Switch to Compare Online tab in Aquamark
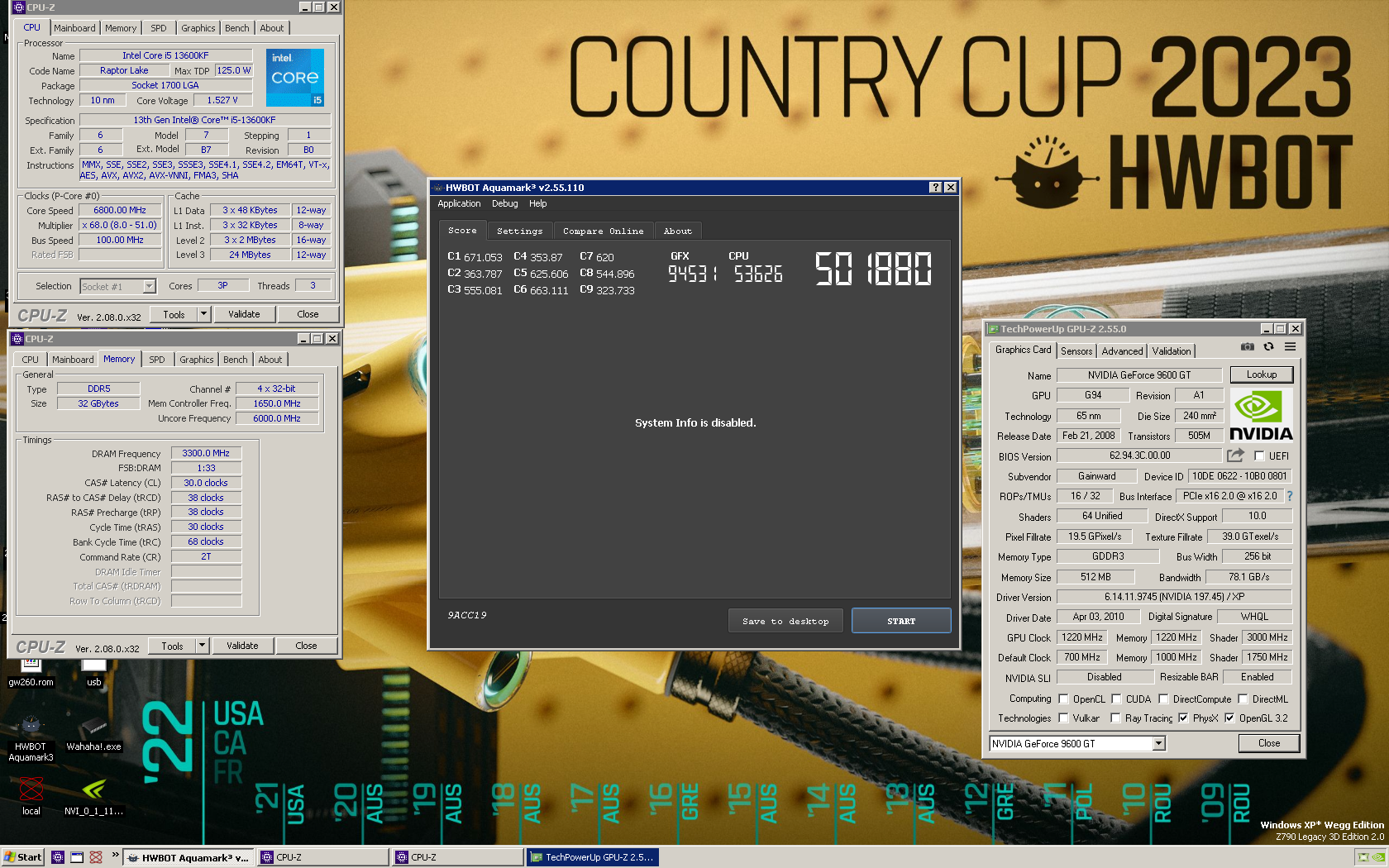This screenshot has width=1389, height=868. click(603, 231)
